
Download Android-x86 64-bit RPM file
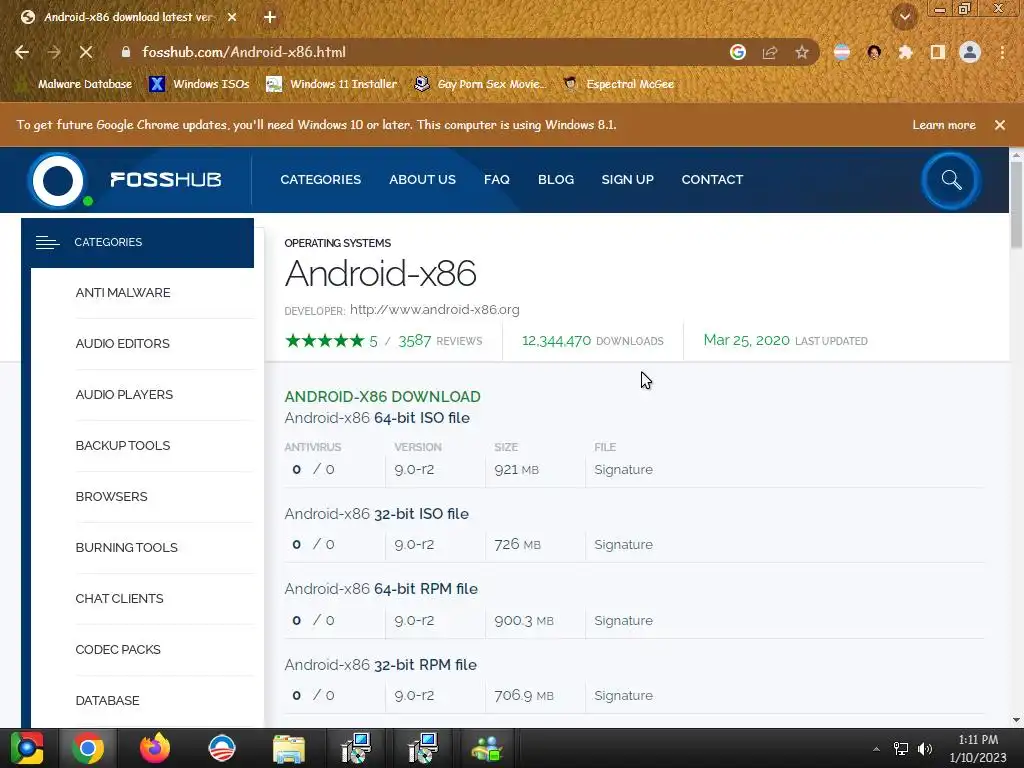pos(381,589)
